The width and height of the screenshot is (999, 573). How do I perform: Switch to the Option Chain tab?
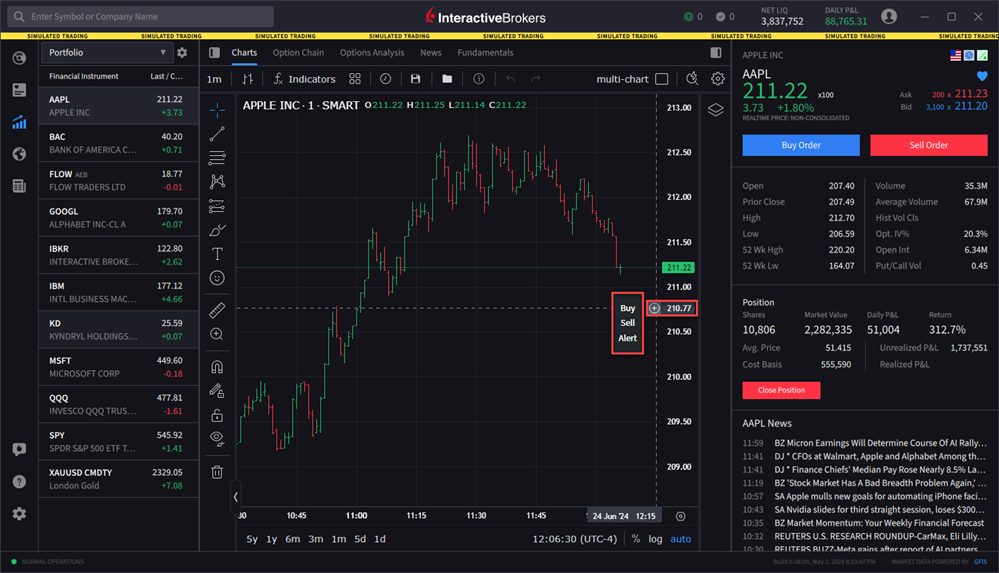pyautogui.click(x=298, y=52)
